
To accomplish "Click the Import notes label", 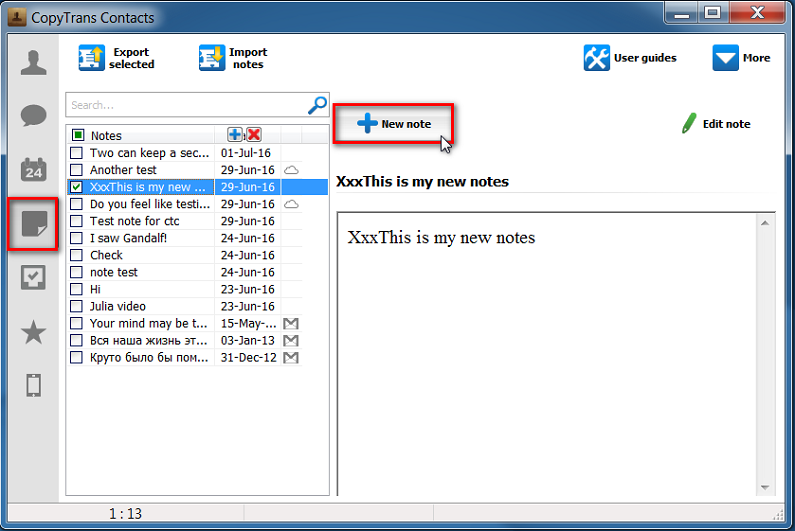I will tap(248, 58).
